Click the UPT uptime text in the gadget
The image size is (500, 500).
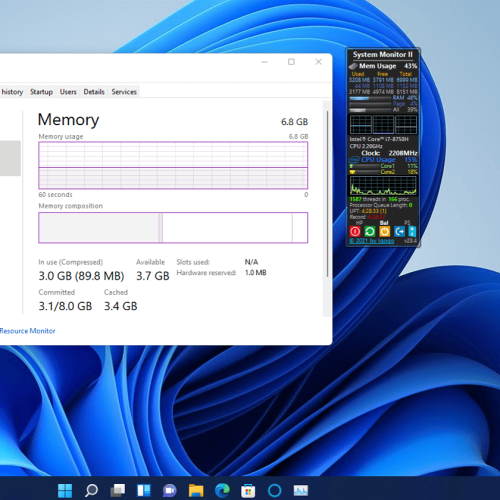[x=368, y=211]
